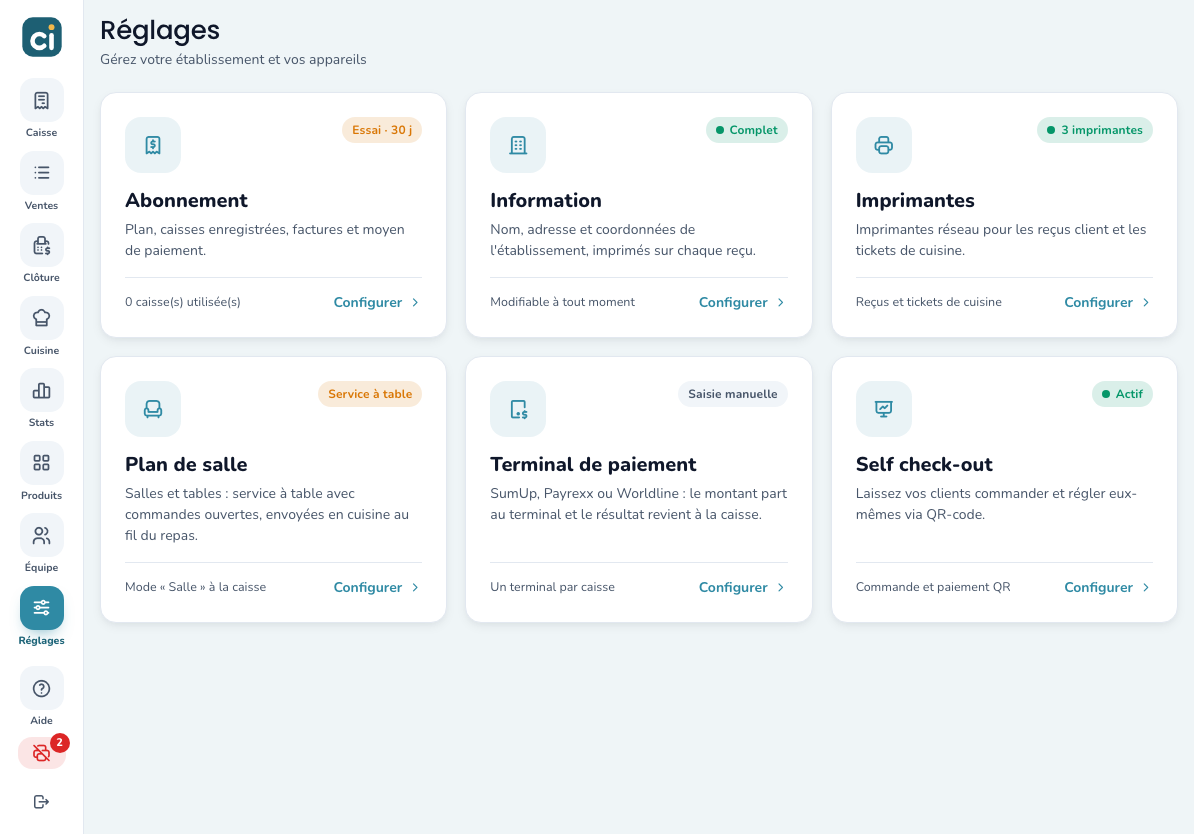Viewport: 1194px width, 834px height.
Task: Click 'Gérez votre établissement et vos appareils' subtitle
Action: [x=234, y=59]
